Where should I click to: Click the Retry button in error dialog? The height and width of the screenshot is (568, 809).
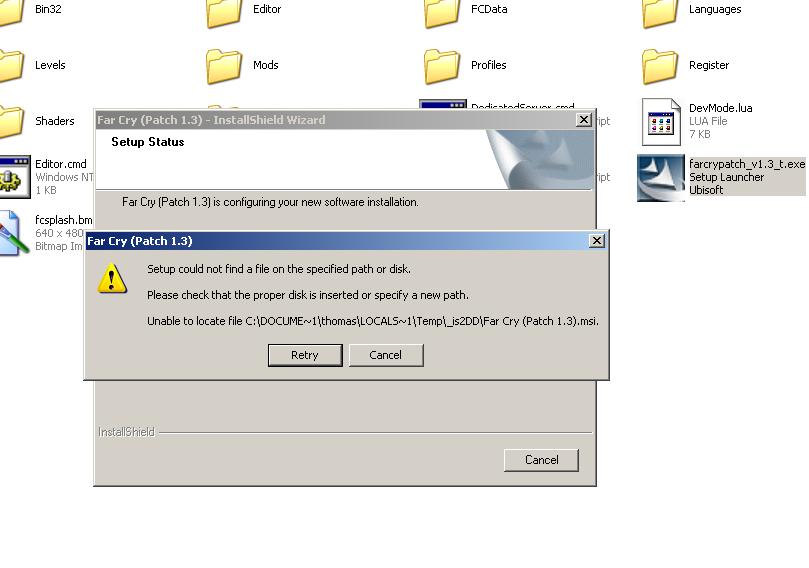click(x=305, y=355)
